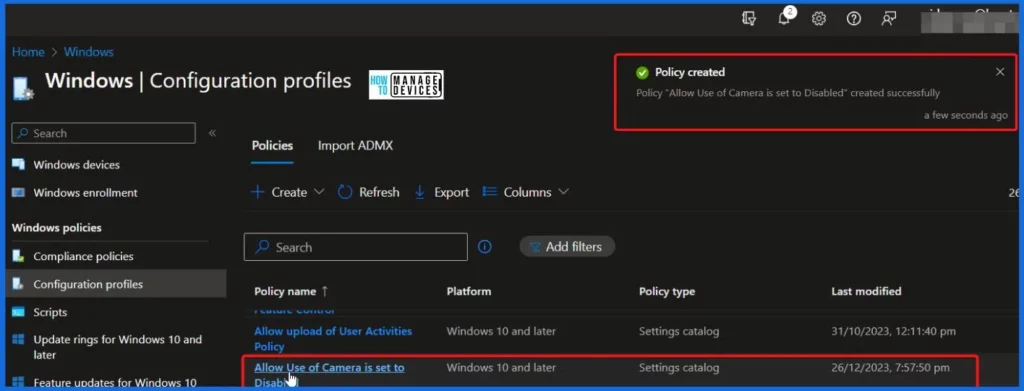Go to Home breadcrumb
This screenshot has width=1024, height=391.
pyautogui.click(x=28, y=52)
